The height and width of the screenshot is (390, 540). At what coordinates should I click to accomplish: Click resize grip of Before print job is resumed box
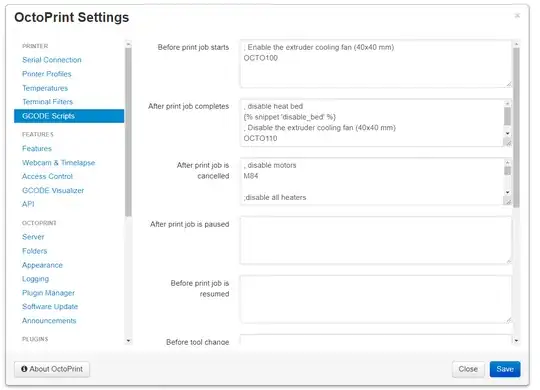509,320
